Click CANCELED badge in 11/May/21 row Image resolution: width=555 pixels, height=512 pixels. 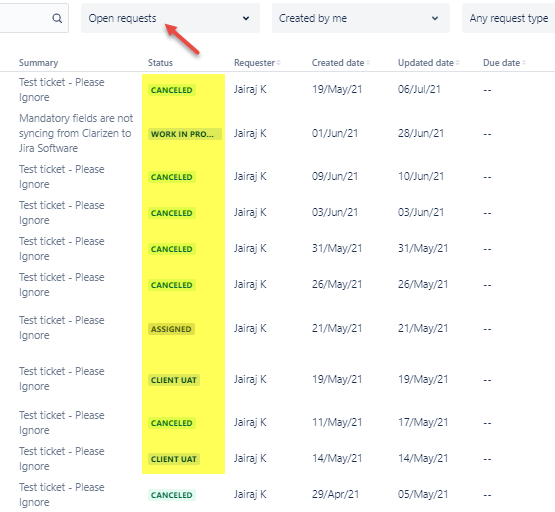tap(172, 423)
